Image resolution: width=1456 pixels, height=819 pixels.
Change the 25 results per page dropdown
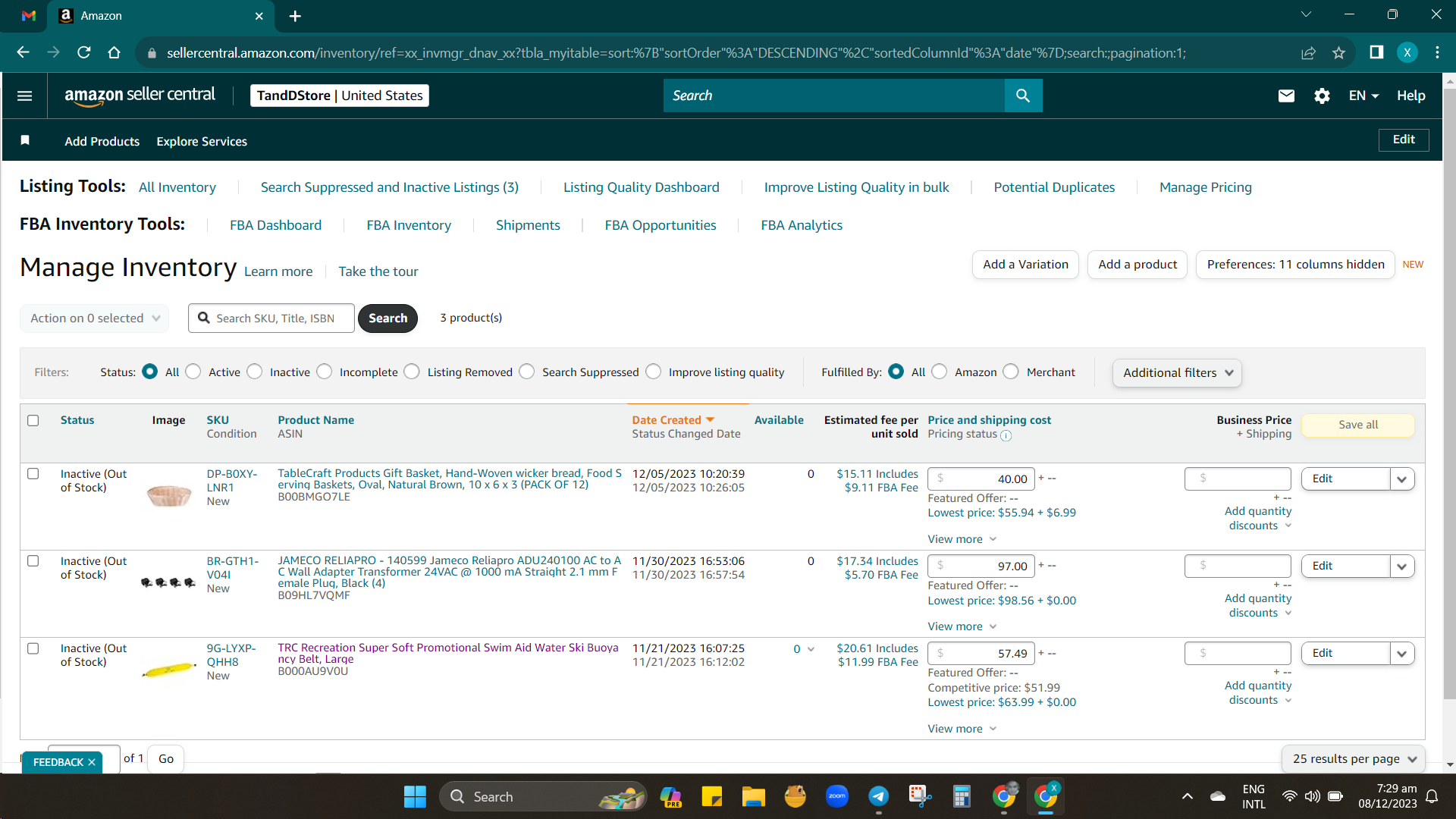[1354, 759]
